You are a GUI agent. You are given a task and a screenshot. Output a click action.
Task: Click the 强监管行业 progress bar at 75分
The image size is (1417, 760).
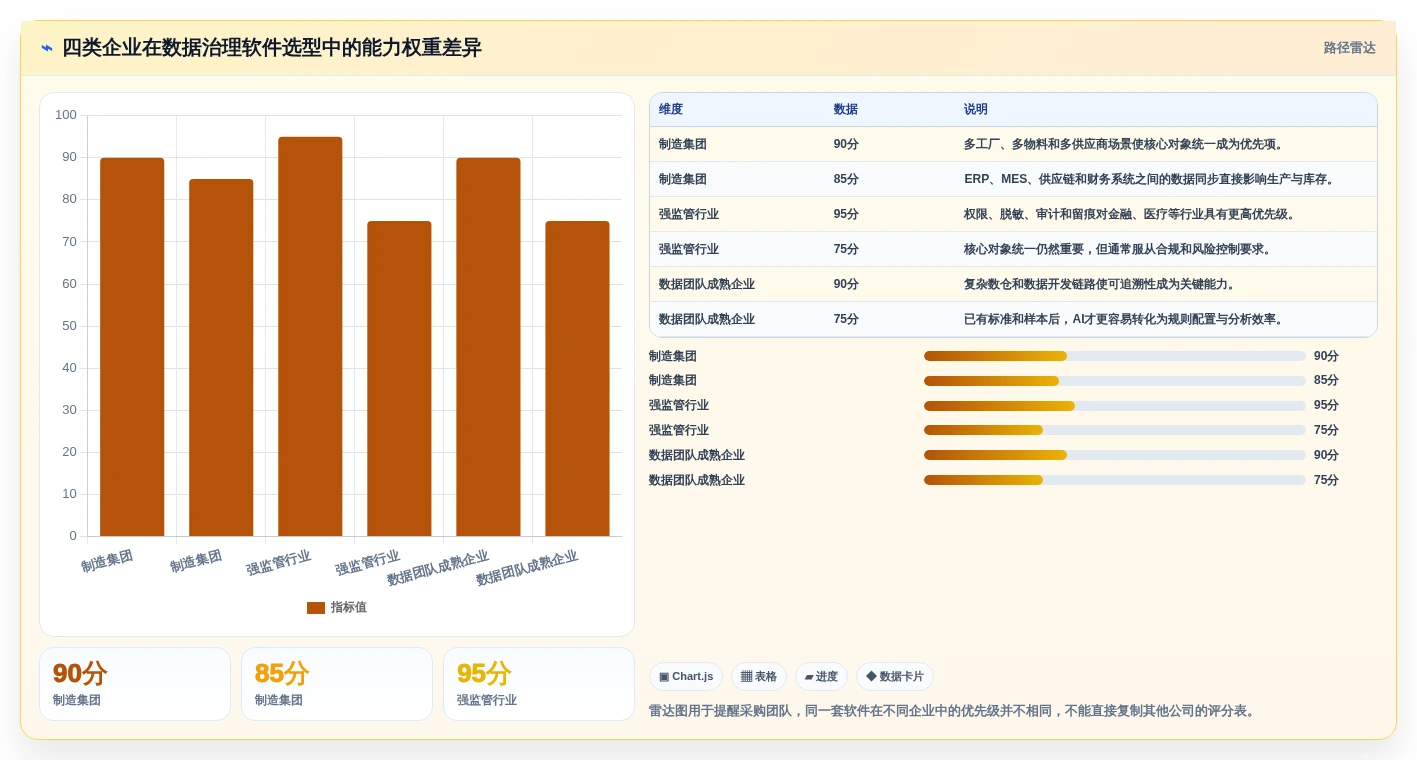1115,430
